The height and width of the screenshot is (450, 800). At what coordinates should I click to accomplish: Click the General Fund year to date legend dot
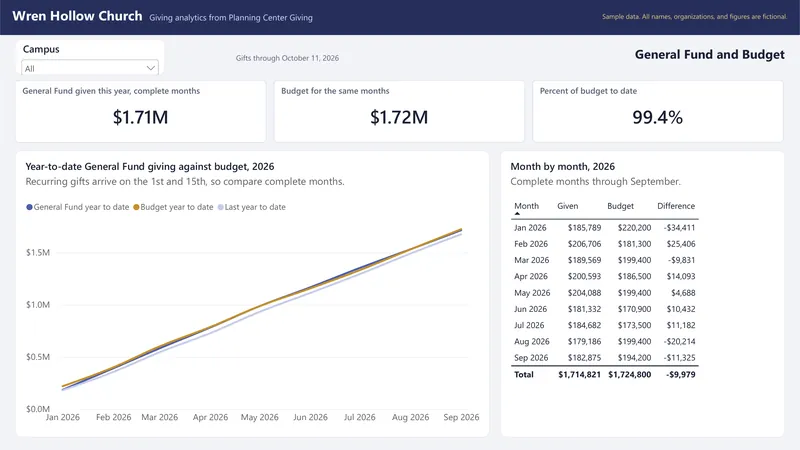coord(29,207)
